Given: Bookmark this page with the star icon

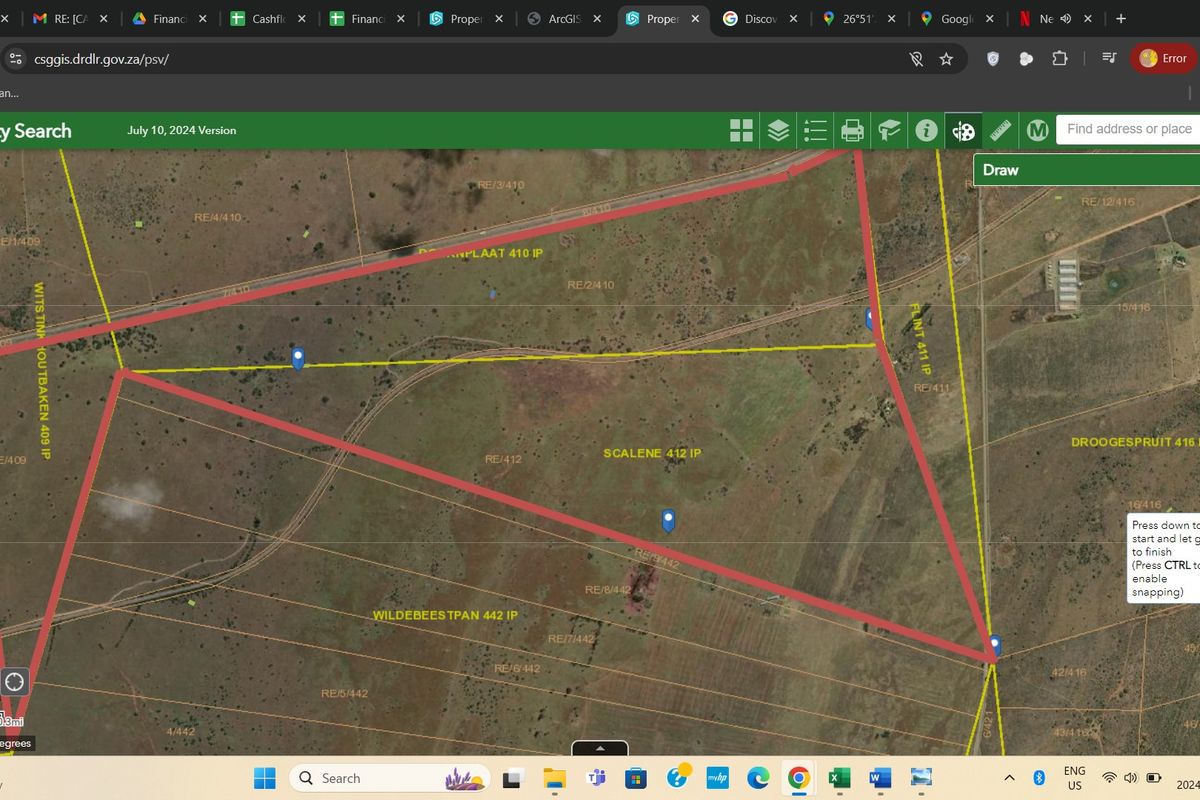Looking at the screenshot, I should [946, 59].
